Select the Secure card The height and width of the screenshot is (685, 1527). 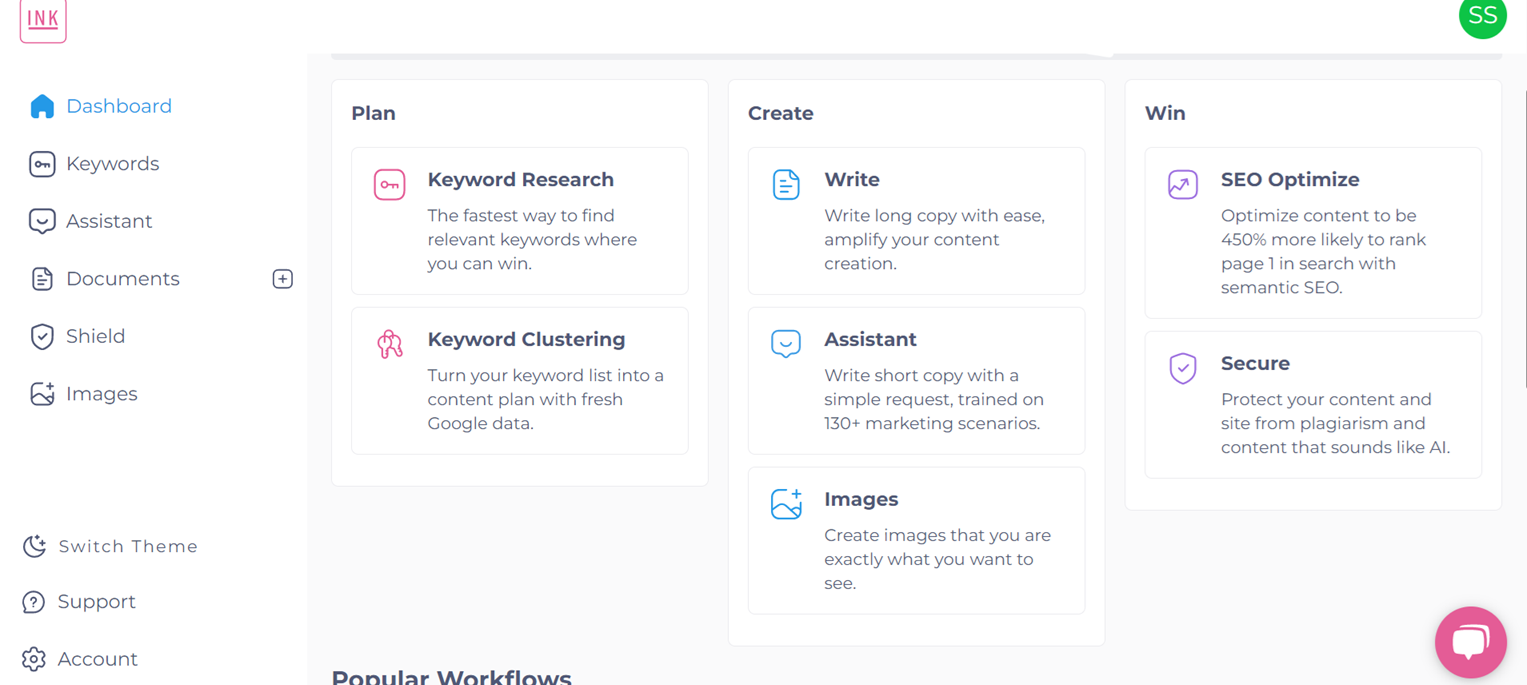click(1312, 405)
